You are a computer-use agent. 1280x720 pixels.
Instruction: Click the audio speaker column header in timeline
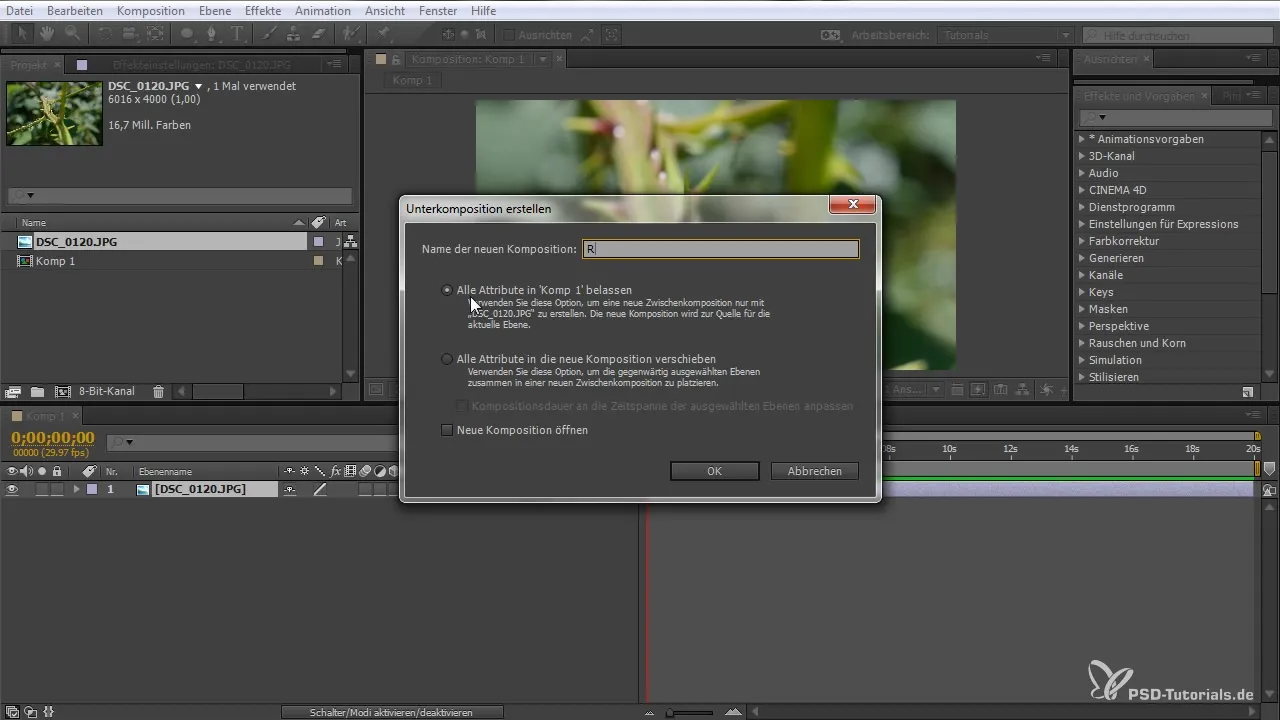pyautogui.click(x=27, y=471)
